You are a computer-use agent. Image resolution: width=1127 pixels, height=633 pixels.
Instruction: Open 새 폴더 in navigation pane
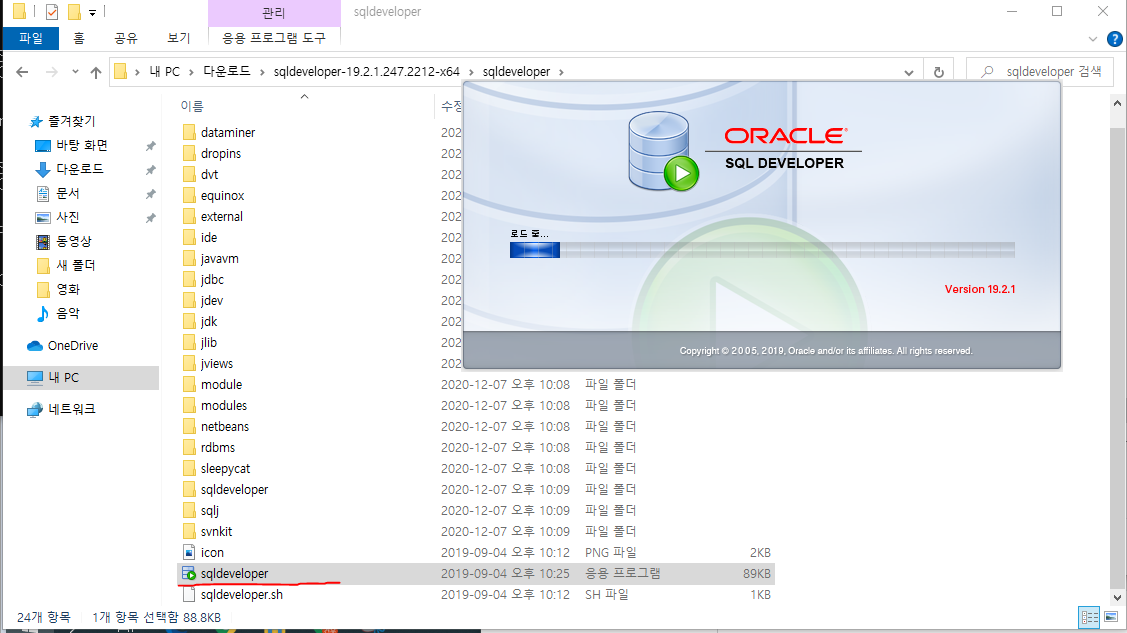pos(75,265)
